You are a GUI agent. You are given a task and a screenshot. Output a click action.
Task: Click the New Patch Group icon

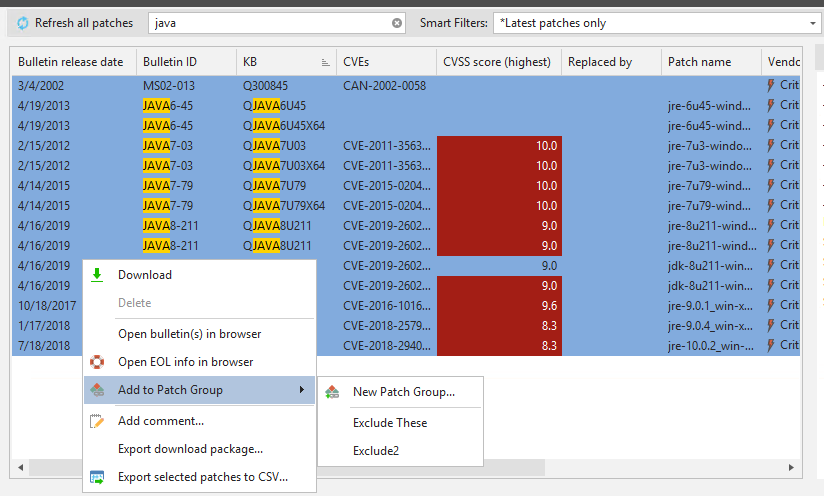tap(332, 392)
